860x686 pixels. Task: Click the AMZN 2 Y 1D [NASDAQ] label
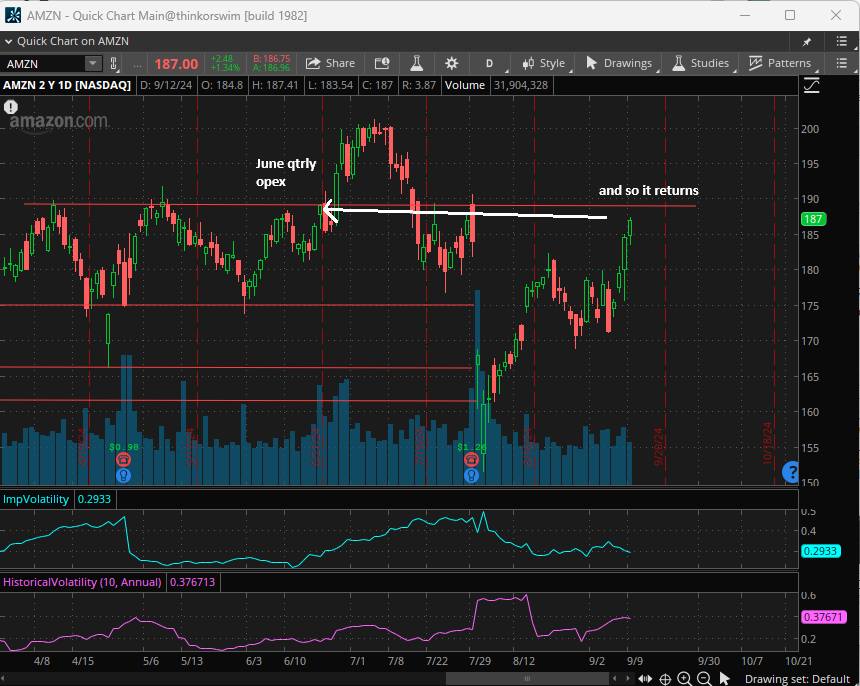point(67,85)
